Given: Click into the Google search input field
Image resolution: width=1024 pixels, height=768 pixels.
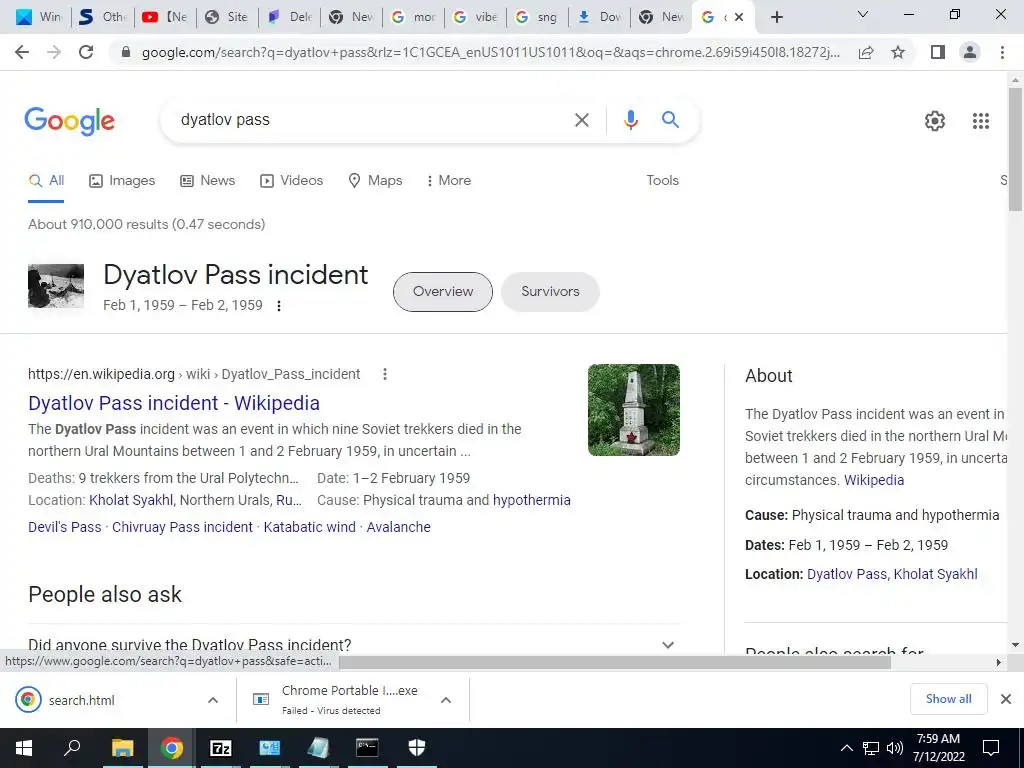Looking at the screenshot, I should click(372, 120).
